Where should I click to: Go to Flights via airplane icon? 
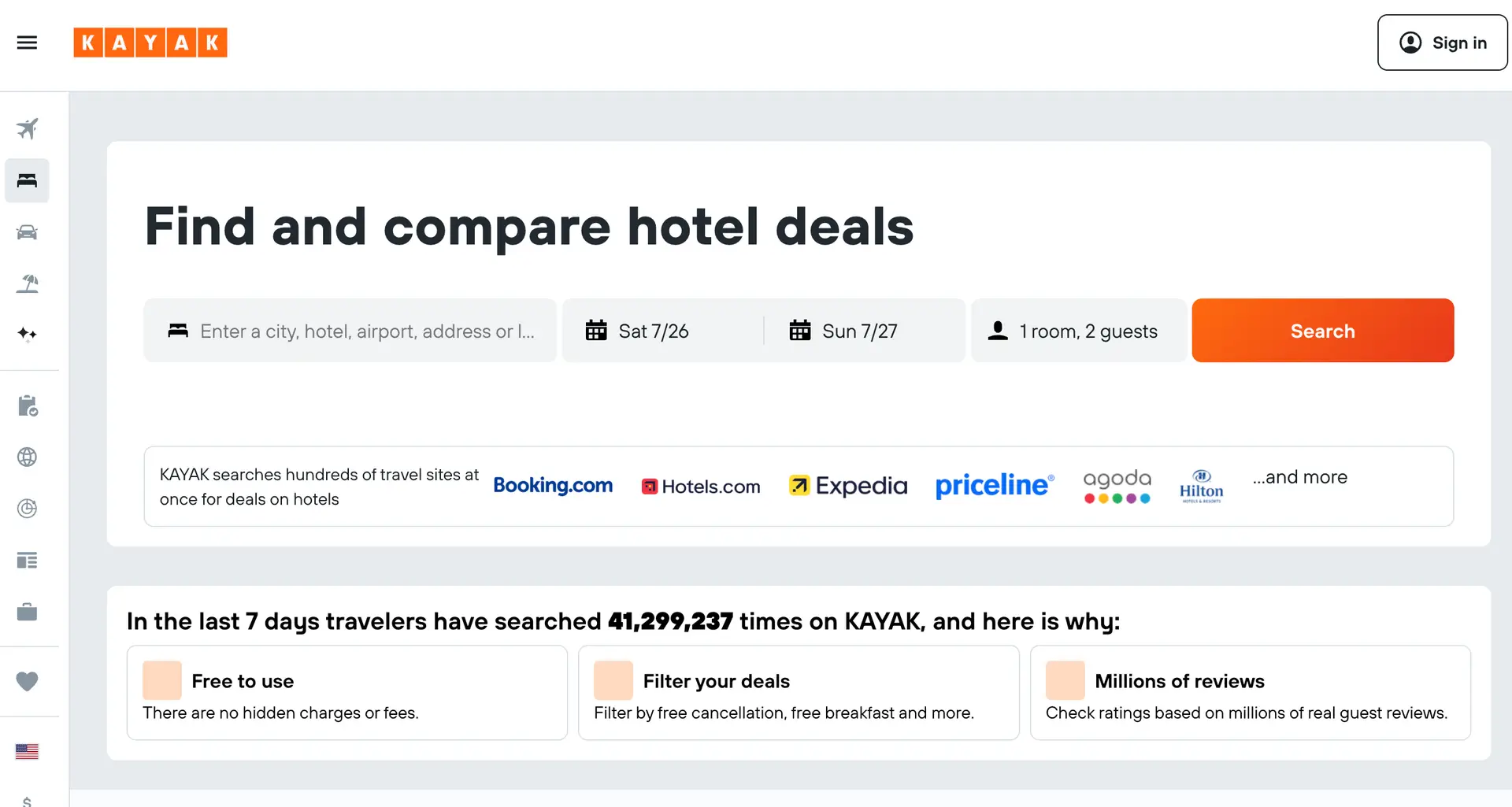(27, 128)
